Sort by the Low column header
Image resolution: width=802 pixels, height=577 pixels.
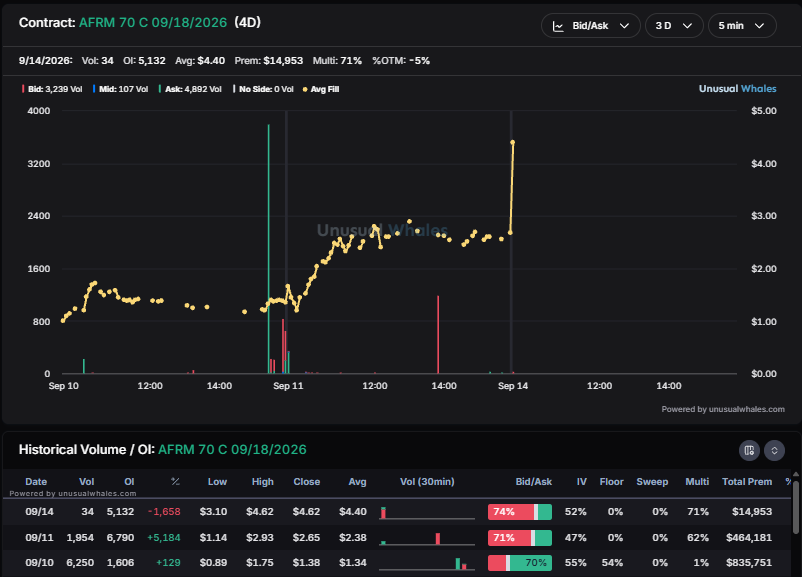click(217, 482)
